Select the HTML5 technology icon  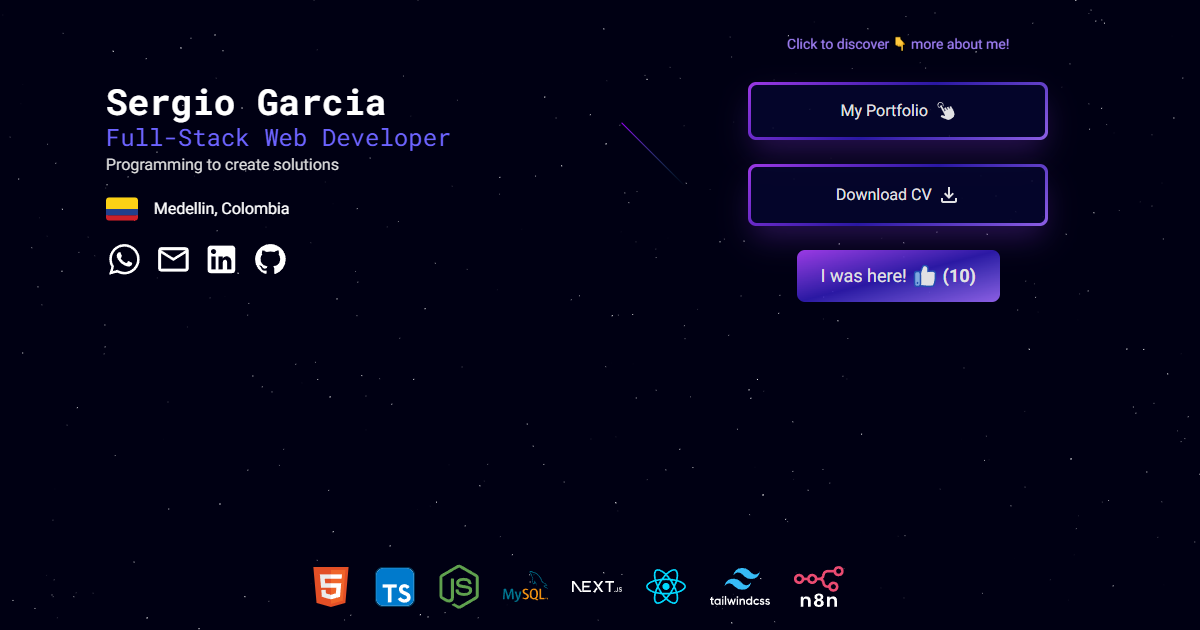tap(331, 587)
